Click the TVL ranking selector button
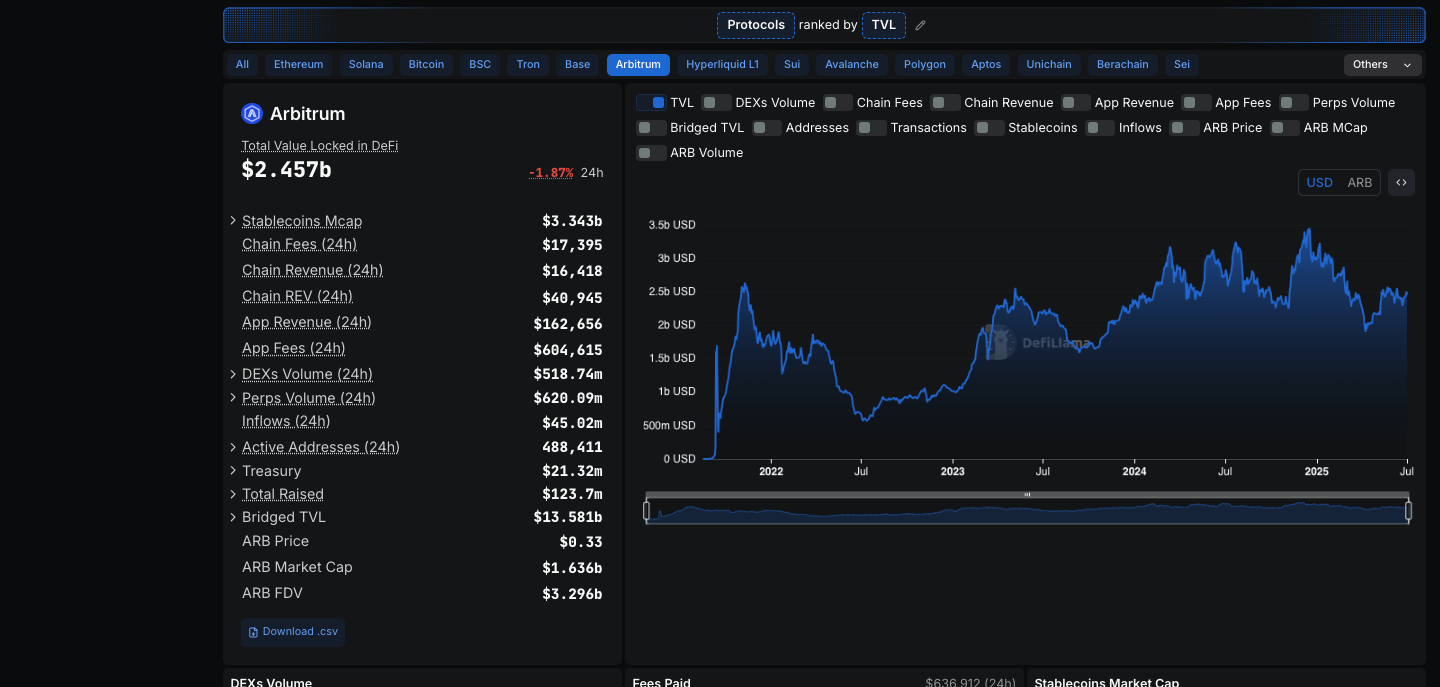This screenshot has width=1440, height=687. point(884,25)
